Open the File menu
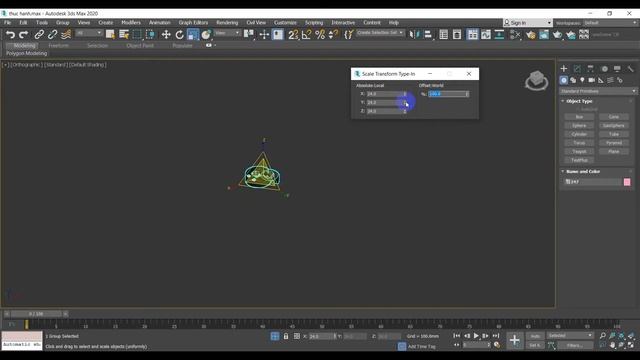This screenshot has width=640, height=360. tap(8, 22)
